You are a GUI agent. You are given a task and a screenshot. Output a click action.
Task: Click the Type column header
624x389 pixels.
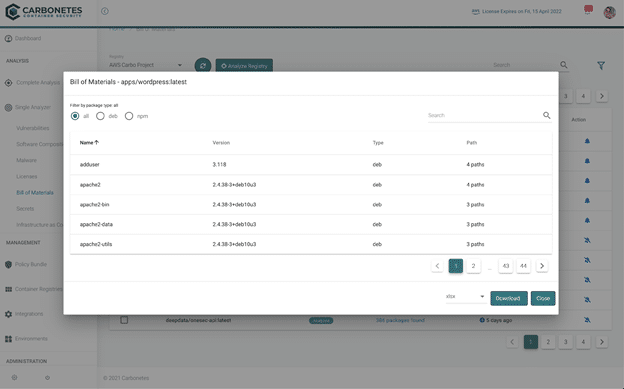click(378, 143)
